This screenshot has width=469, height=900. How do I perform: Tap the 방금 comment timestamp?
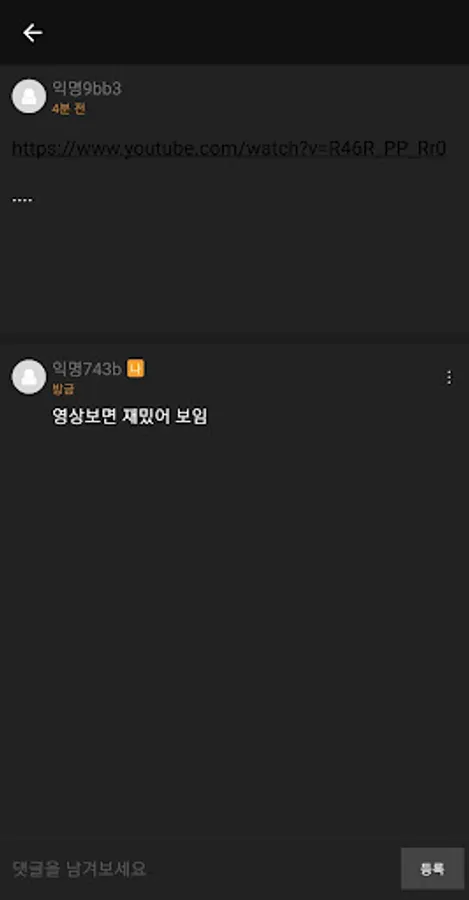tap(63, 390)
